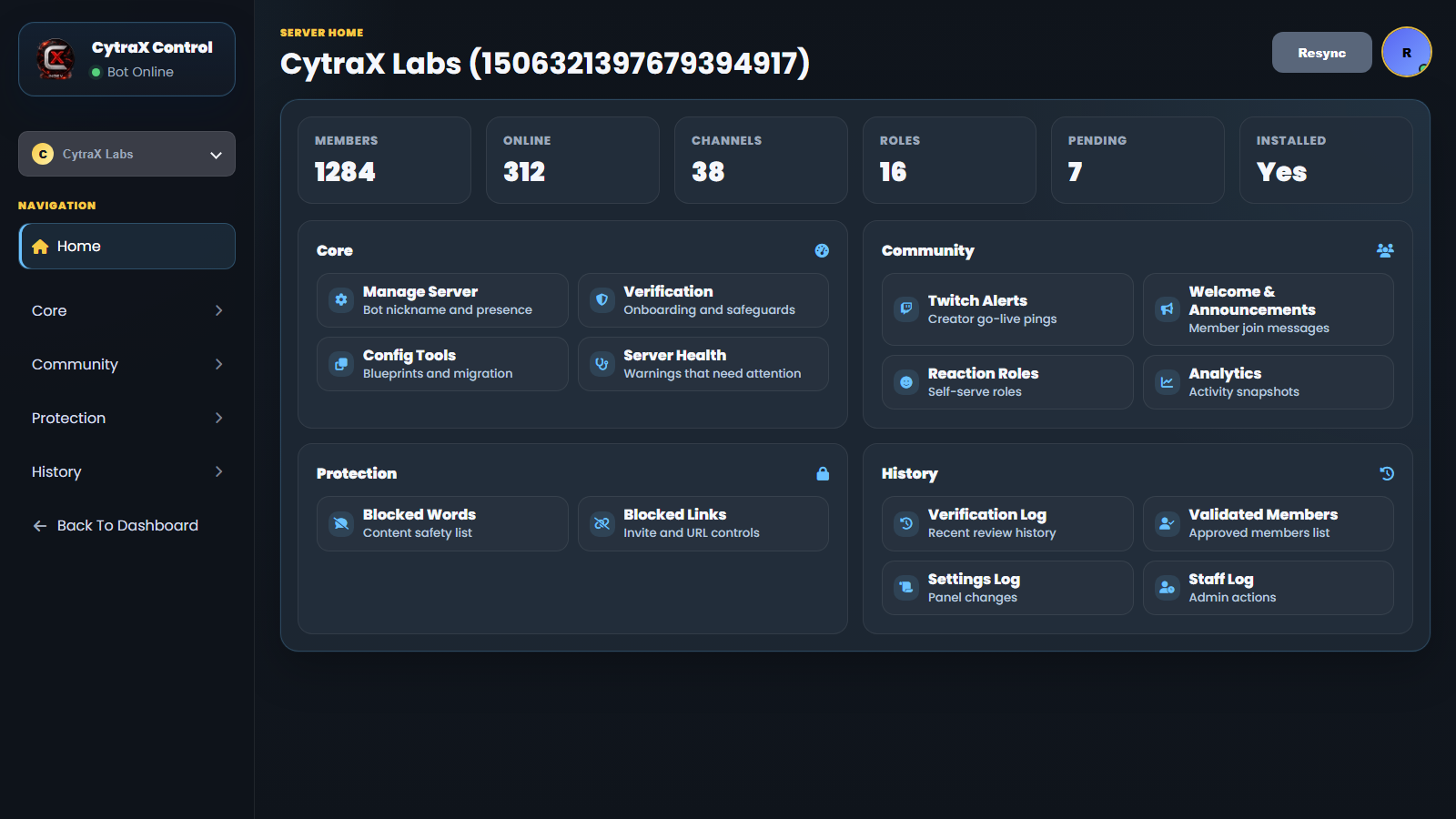Screen dimensions: 1456x819
Task: Click the Settings Log scroll icon
Action: [906, 588]
